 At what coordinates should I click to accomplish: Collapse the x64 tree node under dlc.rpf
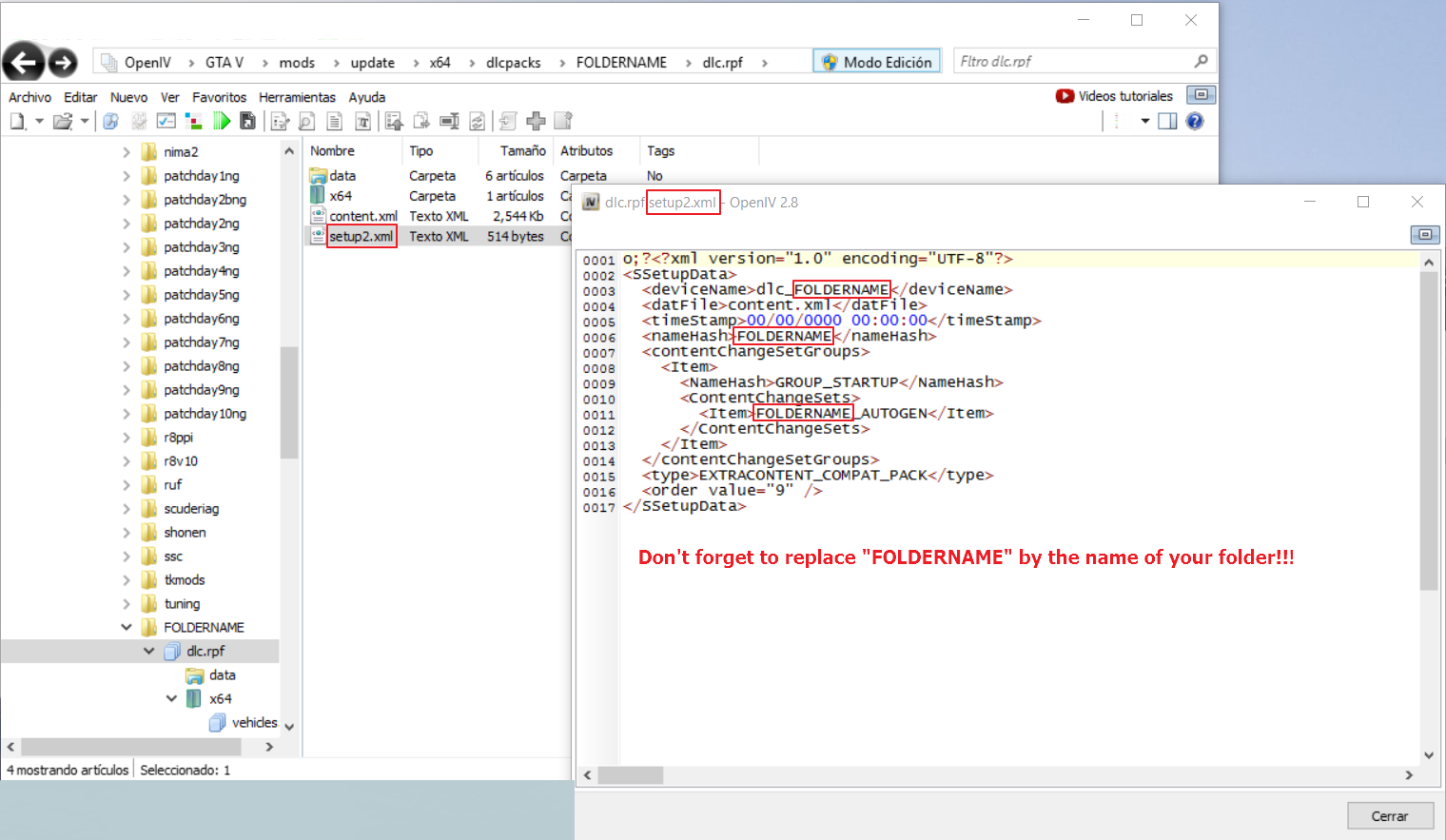coord(172,699)
